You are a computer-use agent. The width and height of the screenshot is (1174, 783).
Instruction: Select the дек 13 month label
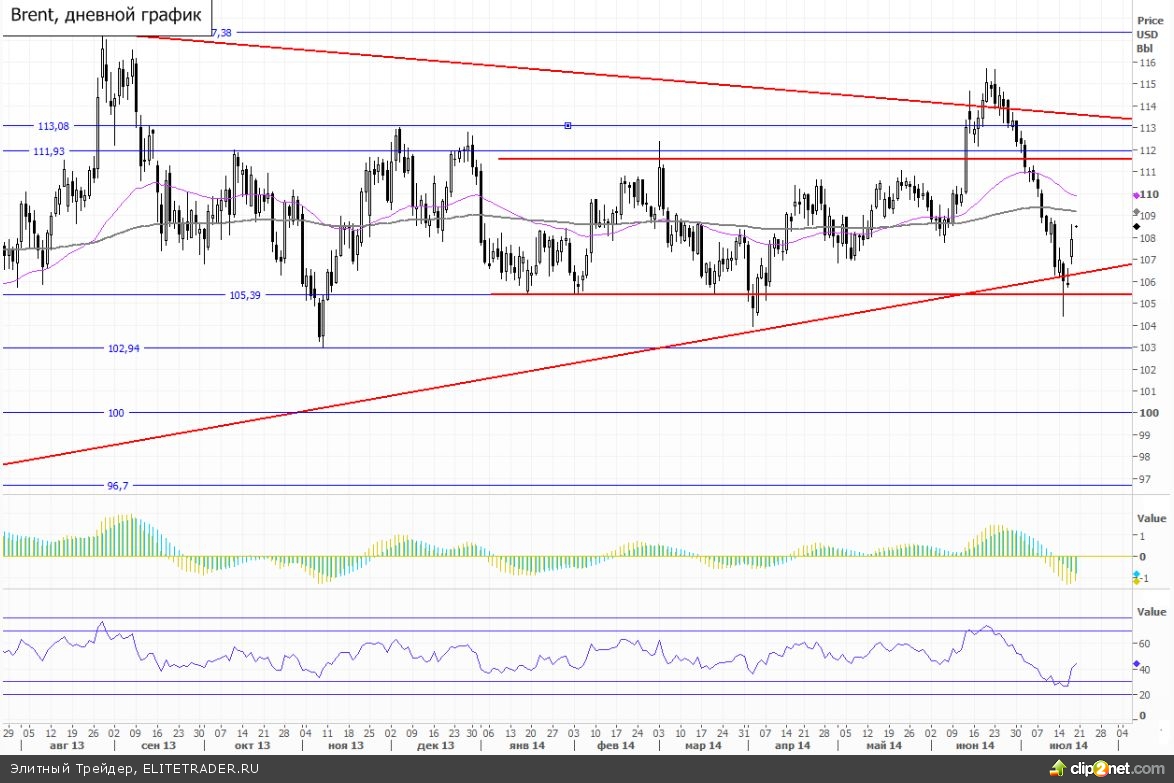pyautogui.click(x=436, y=746)
